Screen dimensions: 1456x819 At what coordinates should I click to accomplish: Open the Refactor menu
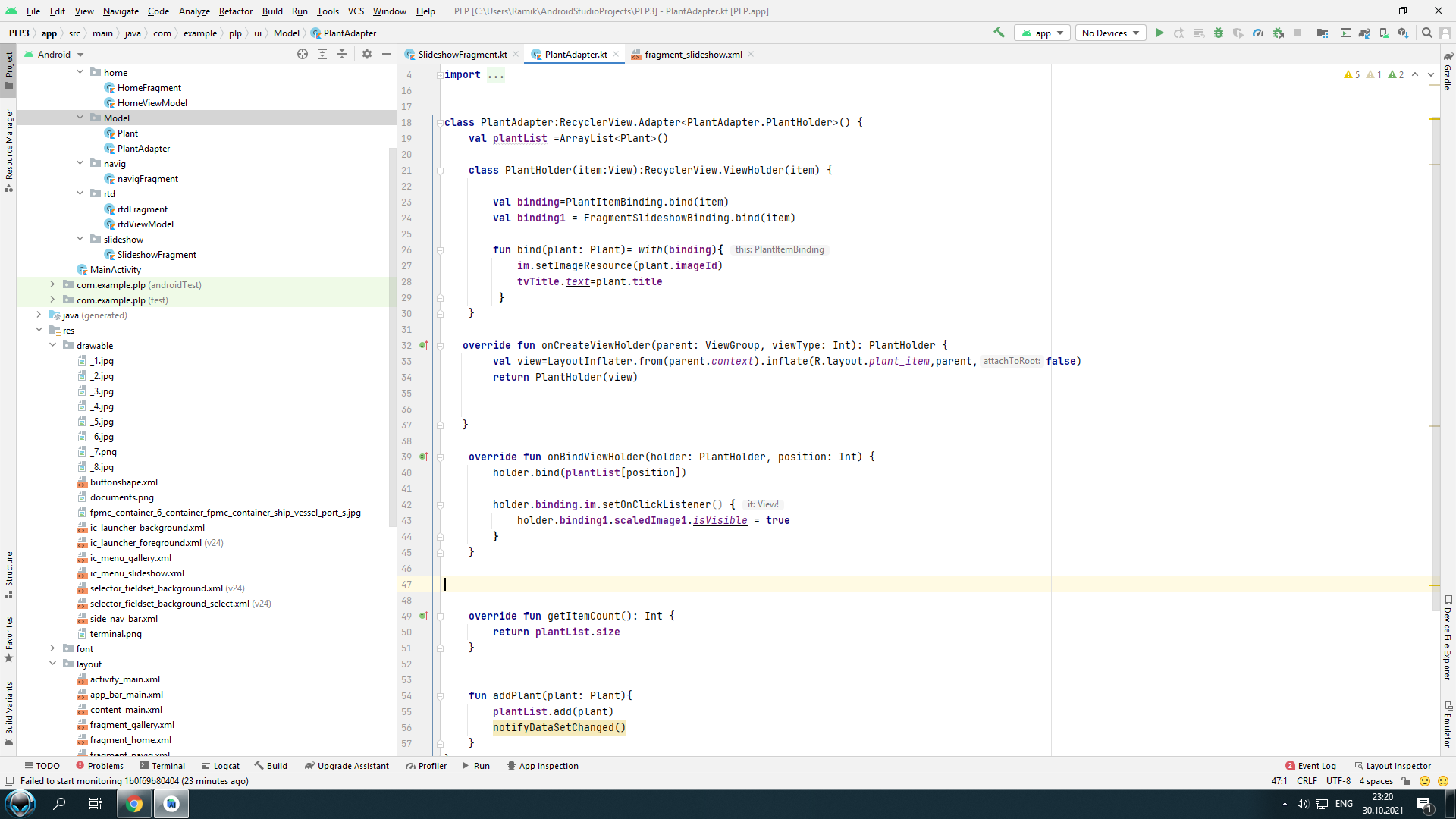point(235,11)
